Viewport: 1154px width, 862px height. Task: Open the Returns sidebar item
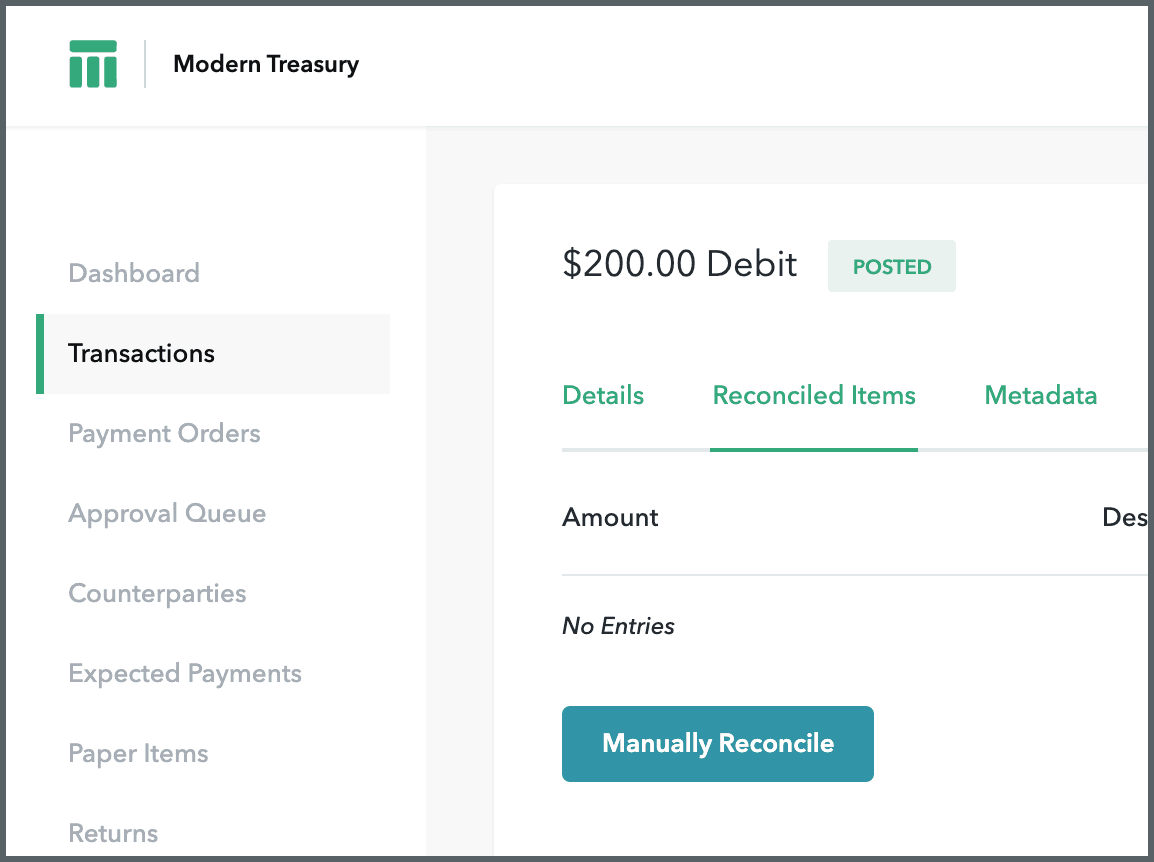coord(113,832)
